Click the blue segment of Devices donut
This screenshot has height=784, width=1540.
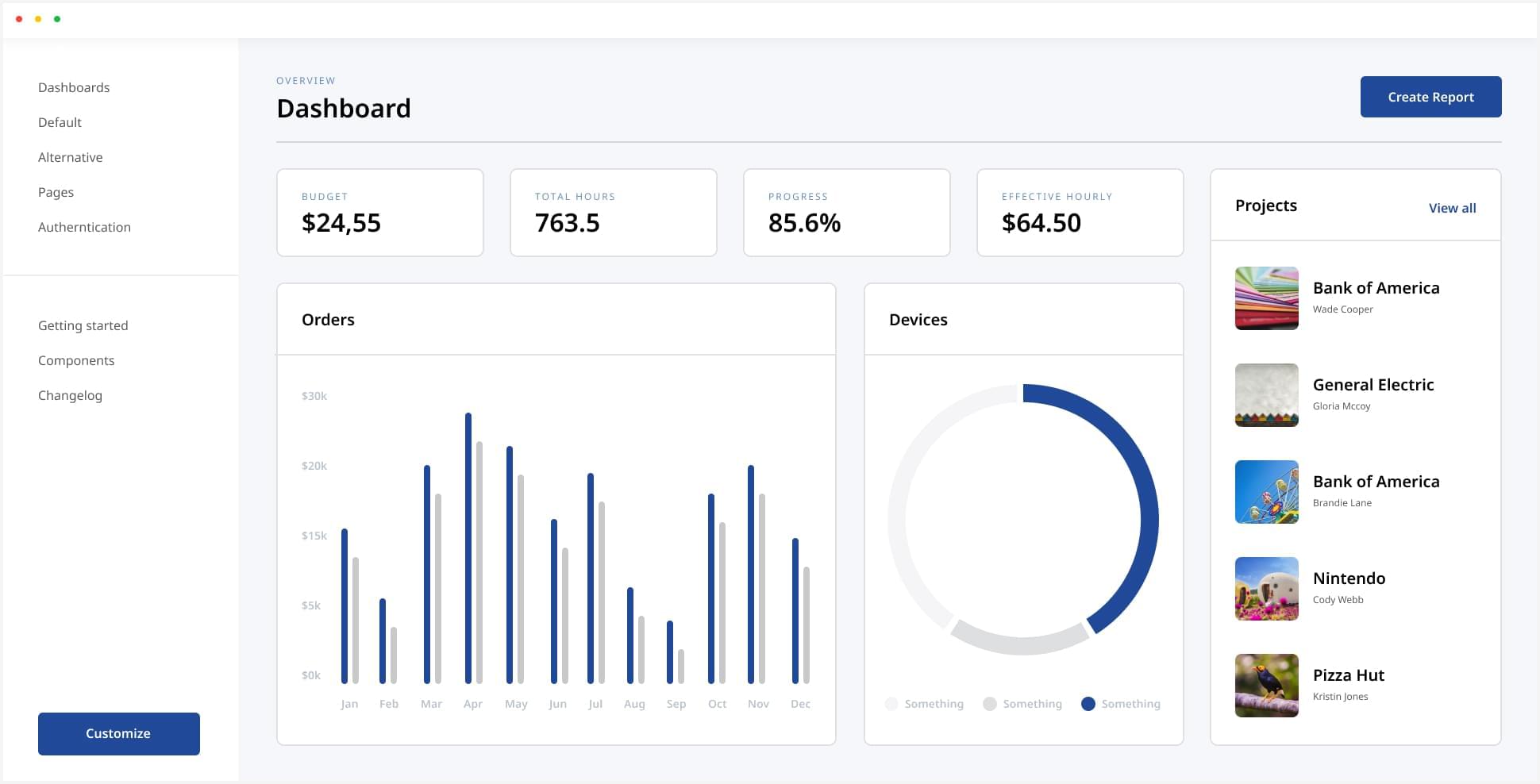click(x=1143, y=508)
